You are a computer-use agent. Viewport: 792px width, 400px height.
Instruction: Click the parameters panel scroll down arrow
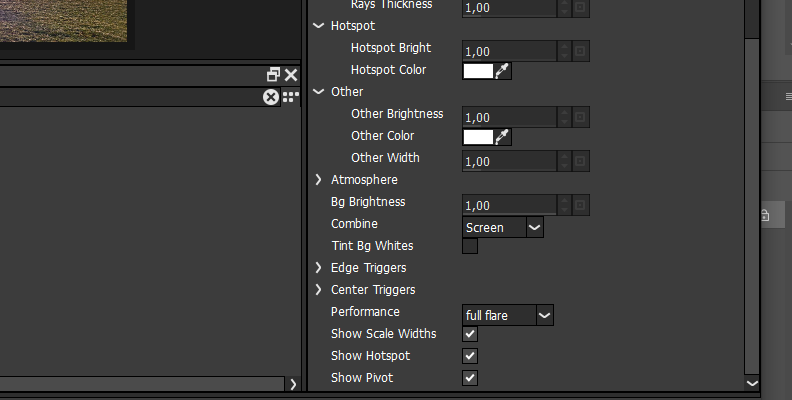[x=752, y=383]
